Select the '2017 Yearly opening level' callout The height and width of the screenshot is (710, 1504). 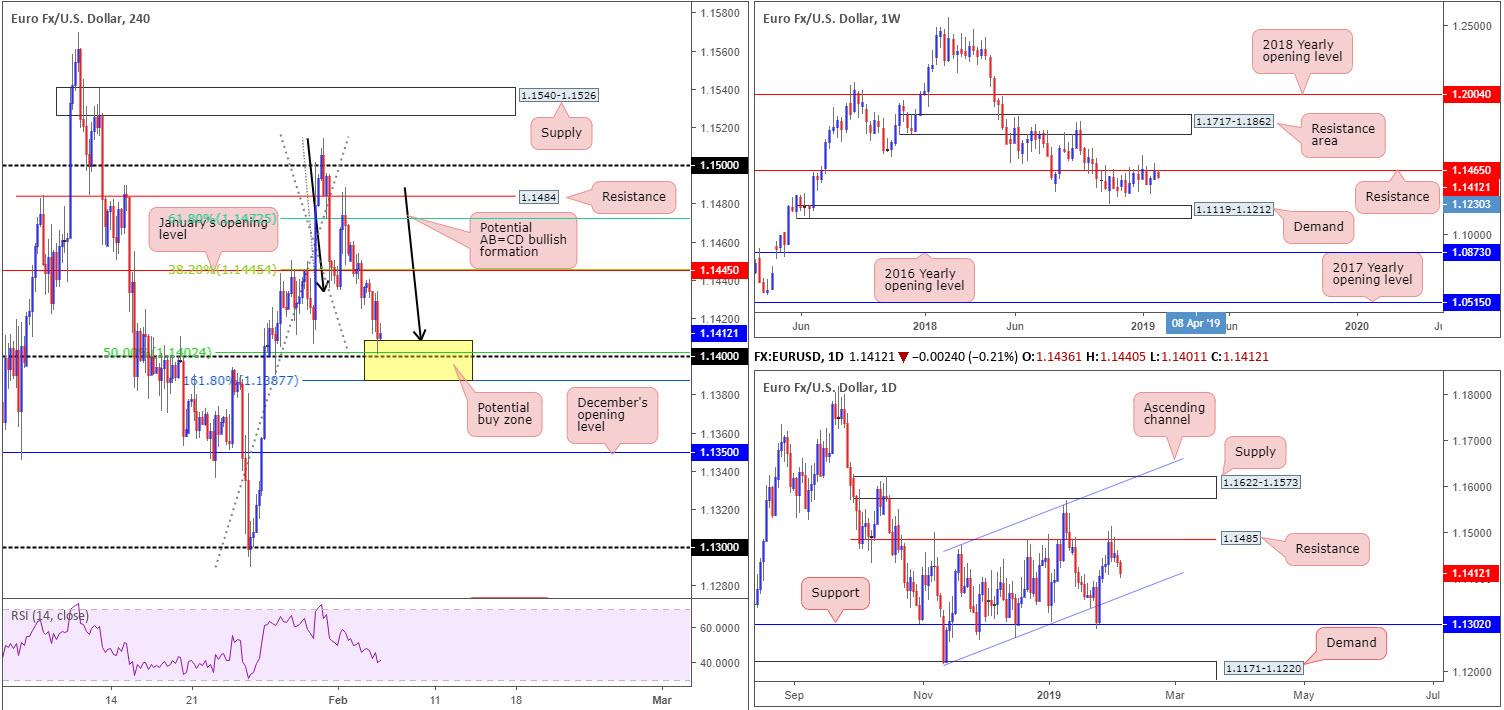pos(1370,274)
